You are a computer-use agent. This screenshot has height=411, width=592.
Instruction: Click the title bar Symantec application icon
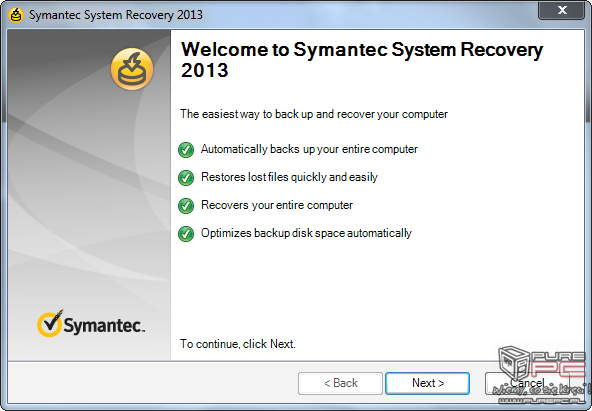pyautogui.click(x=16, y=15)
